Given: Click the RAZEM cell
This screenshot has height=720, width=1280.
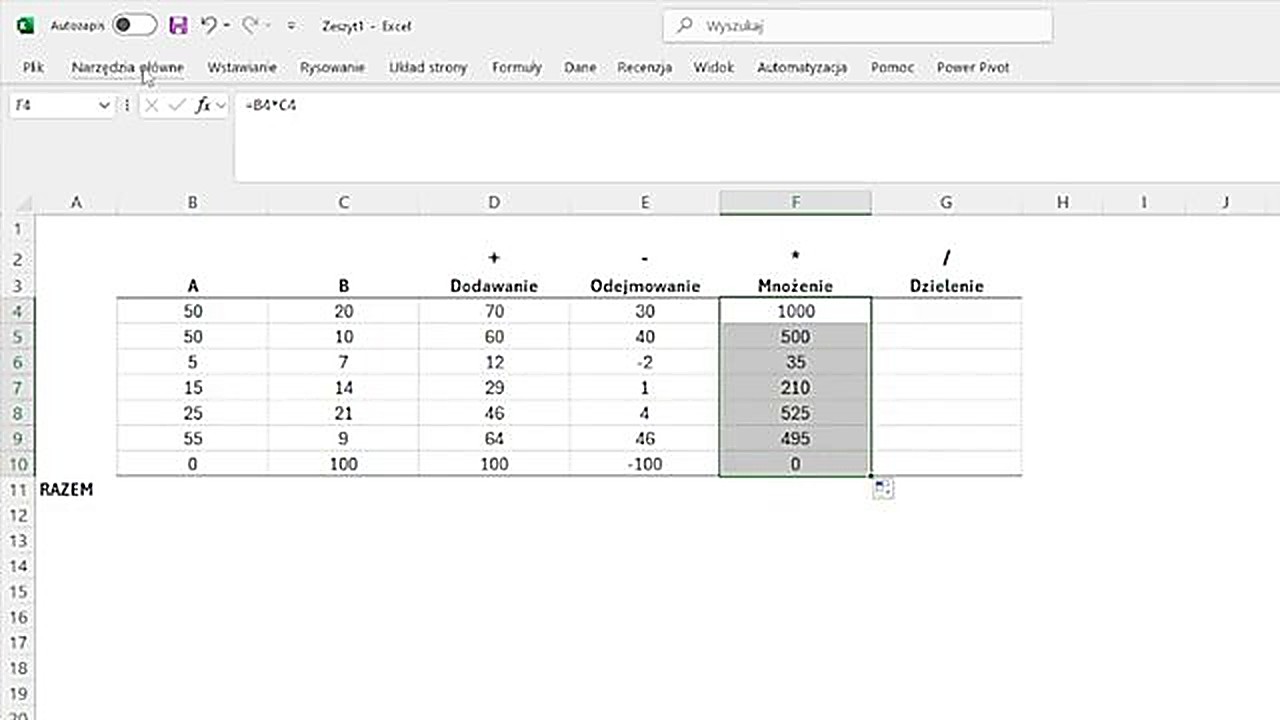Looking at the screenshot, I should point(67,489).
